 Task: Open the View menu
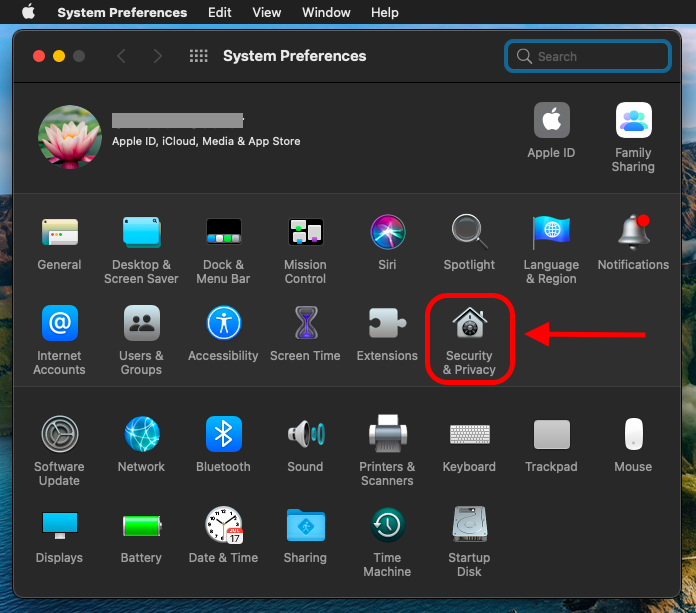[x=267, y=12]
